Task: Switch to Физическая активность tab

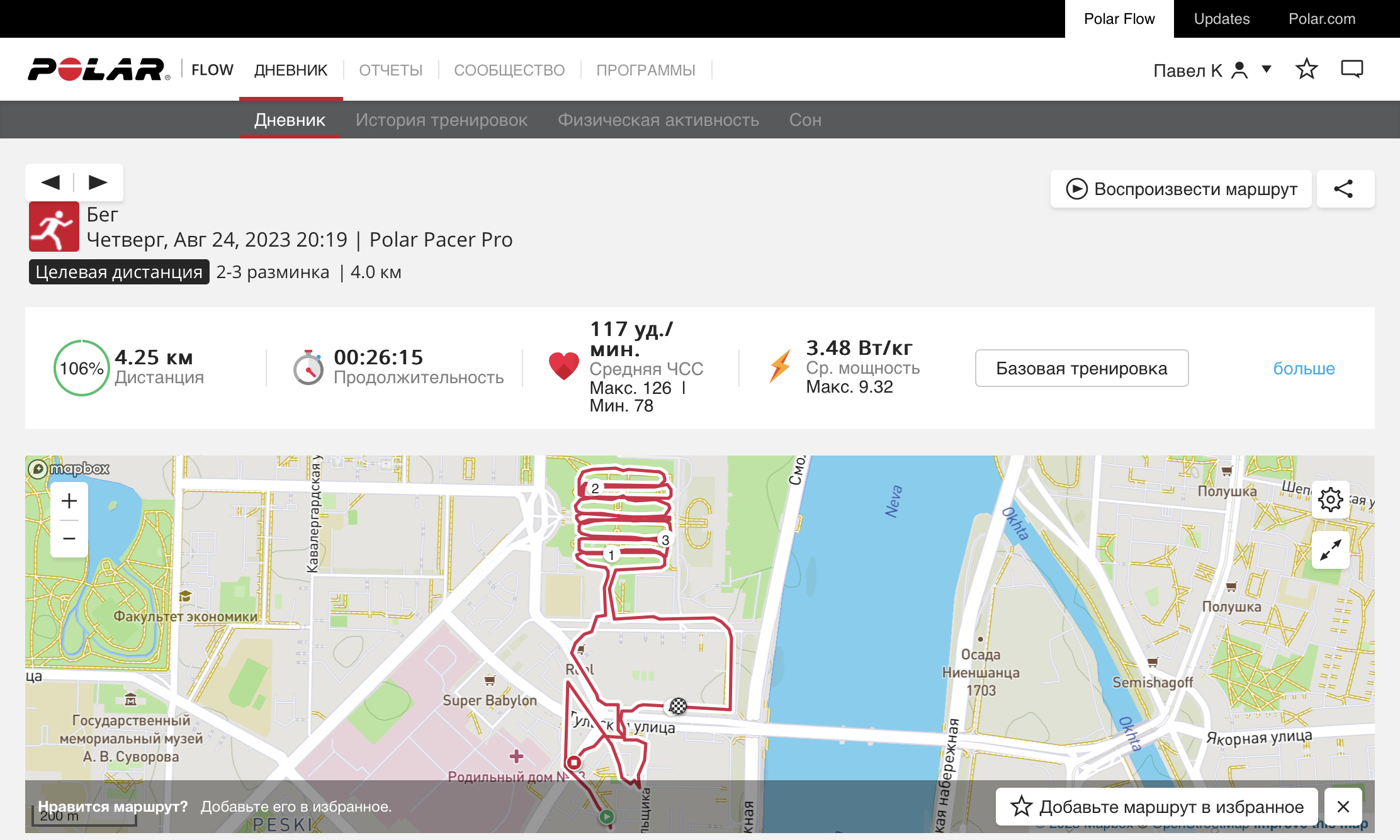Action: coord(658,120)
